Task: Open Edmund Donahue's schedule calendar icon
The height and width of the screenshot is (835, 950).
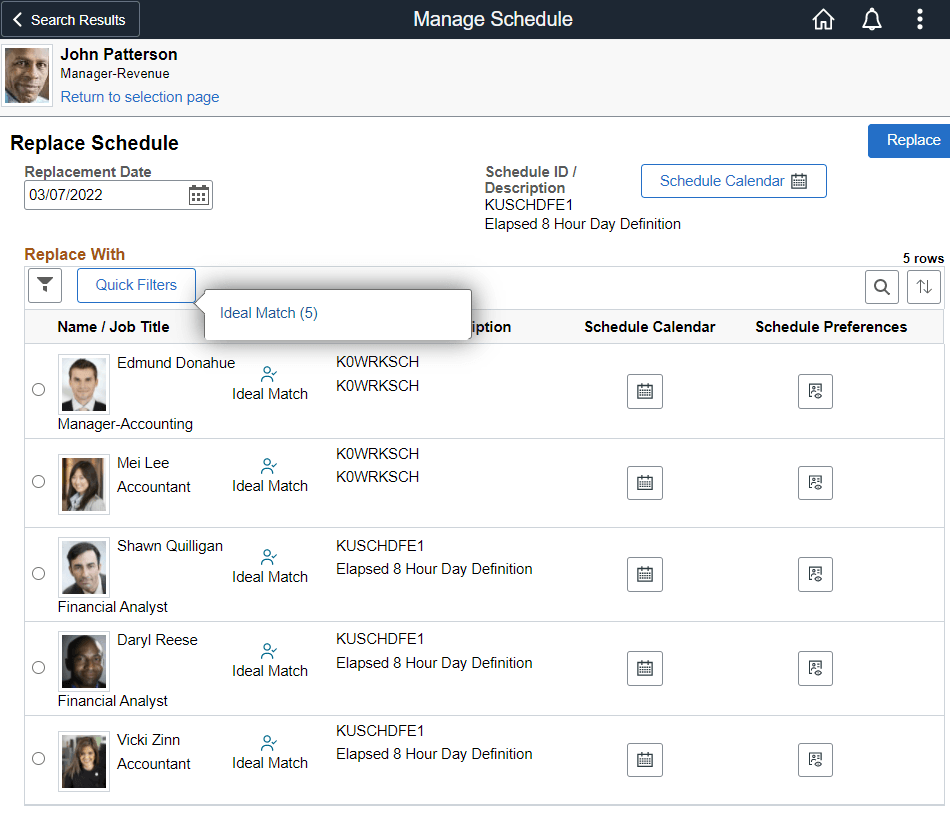Action: (645, 392)
